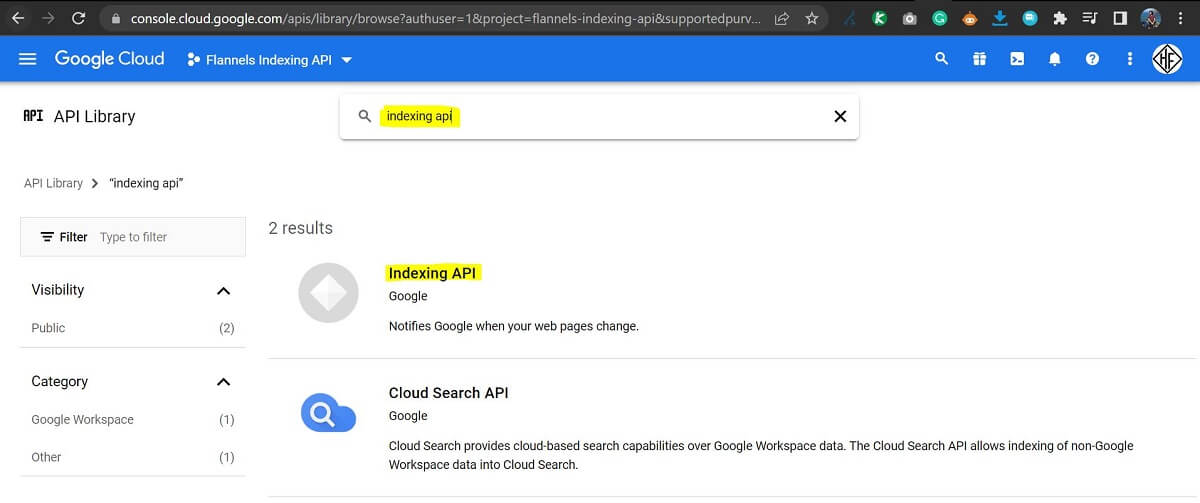Click the Filter lines icon
The width and height of the screenshot is (1200, 503).
point(47,237)
